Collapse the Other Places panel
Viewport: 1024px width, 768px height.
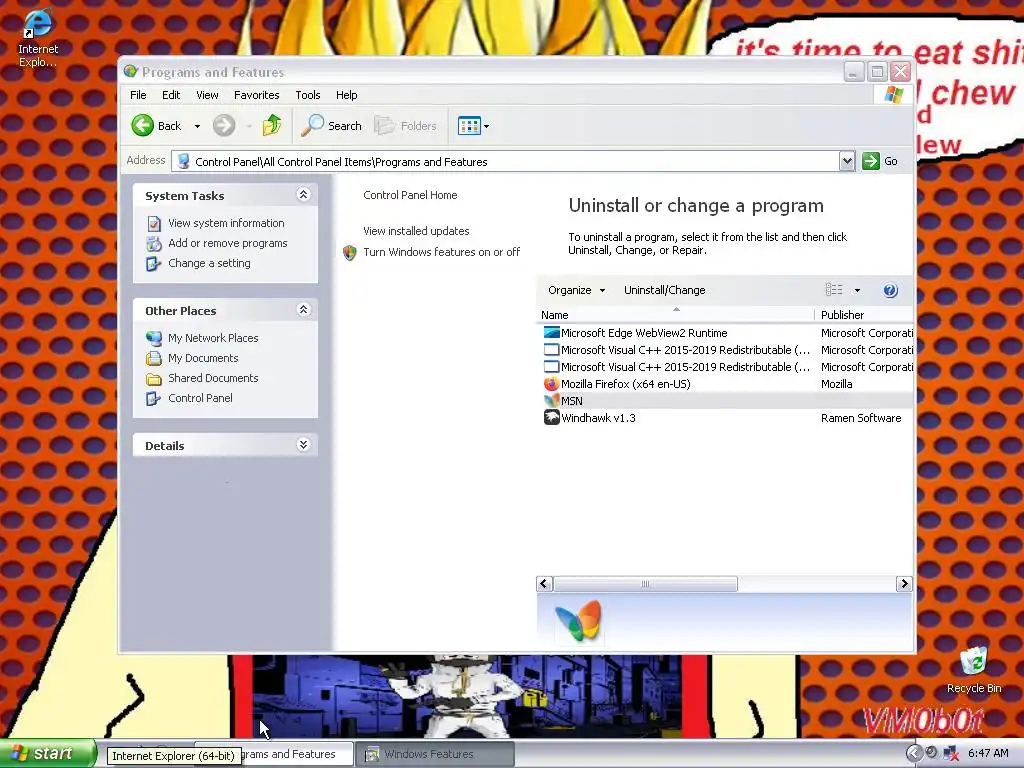pyautogui.click(x=303, y=310)
